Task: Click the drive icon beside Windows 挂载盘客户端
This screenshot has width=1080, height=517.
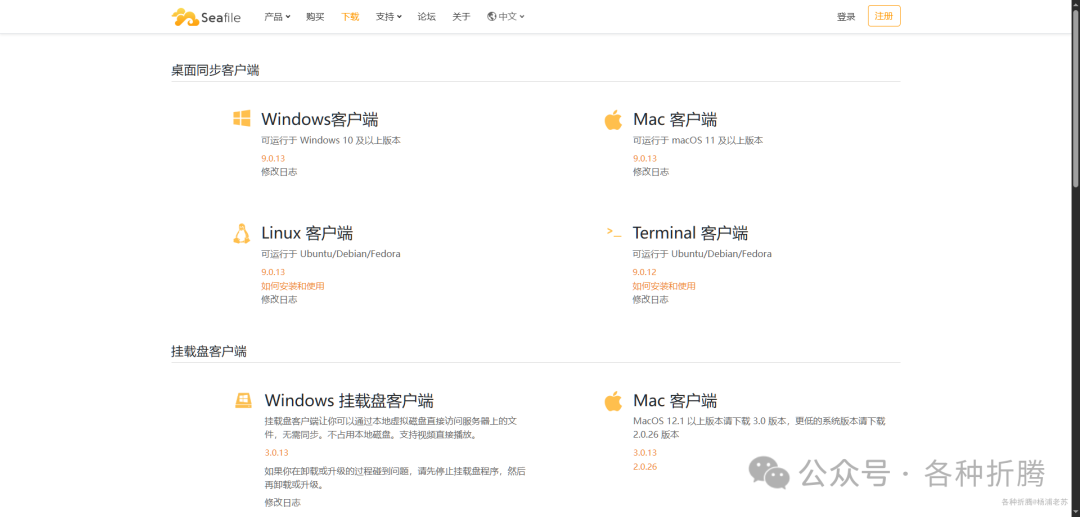Action: [243, 400]
